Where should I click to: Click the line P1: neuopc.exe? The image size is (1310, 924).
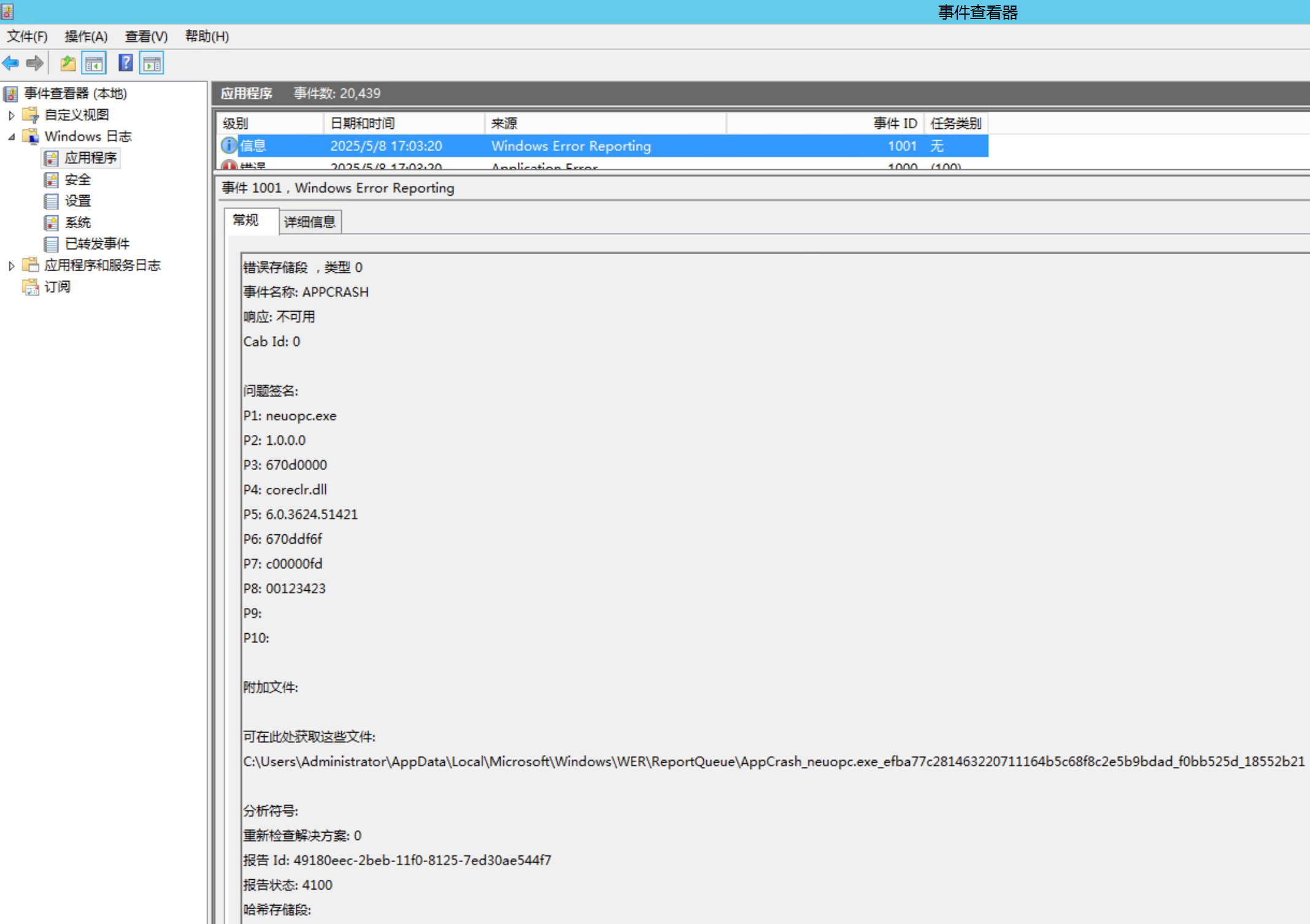tap(290, 415)
